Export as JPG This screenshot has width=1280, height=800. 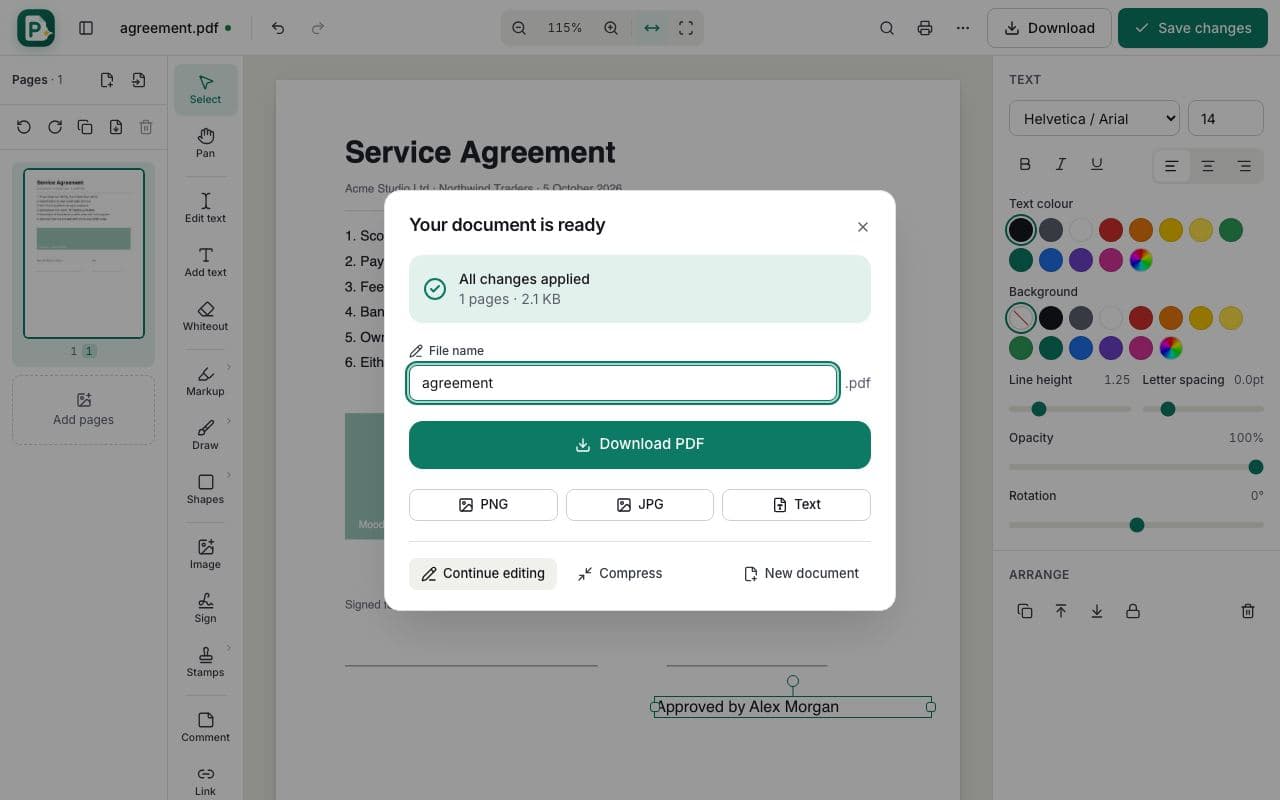[x=640, y=505]
